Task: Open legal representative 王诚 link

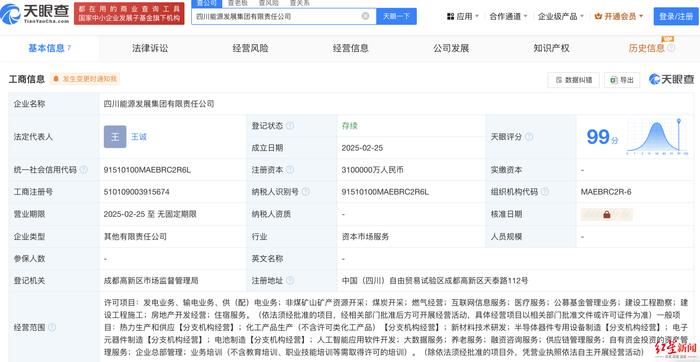Action: click(x=139, y=137)
